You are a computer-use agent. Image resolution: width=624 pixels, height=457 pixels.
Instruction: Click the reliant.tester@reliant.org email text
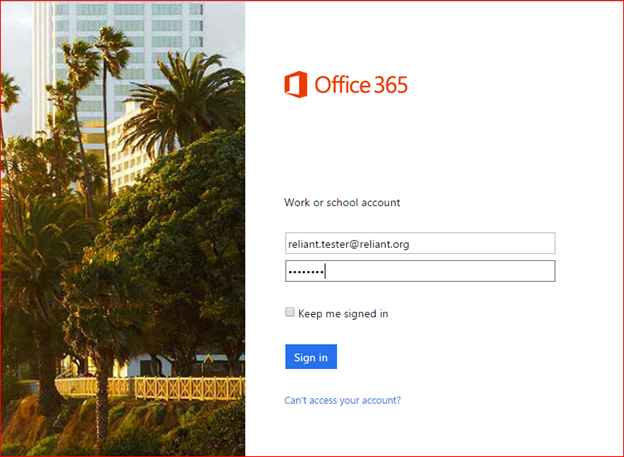349,244
